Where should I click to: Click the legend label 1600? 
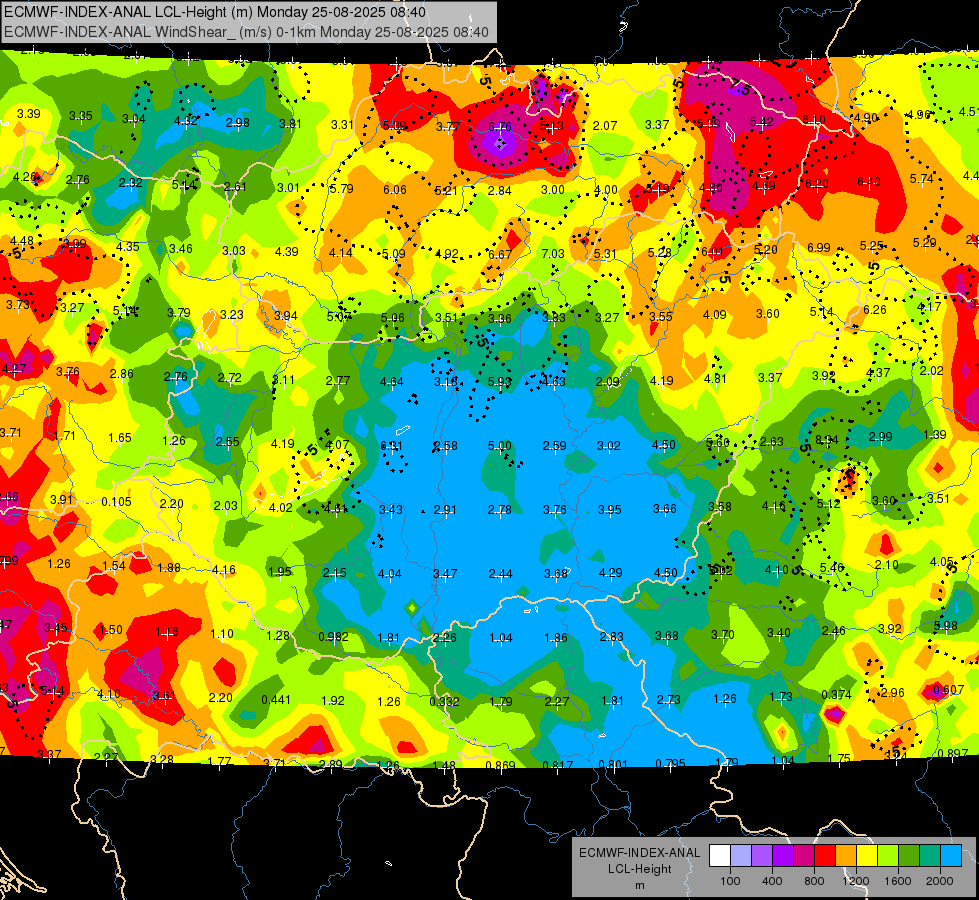(898, 881)
